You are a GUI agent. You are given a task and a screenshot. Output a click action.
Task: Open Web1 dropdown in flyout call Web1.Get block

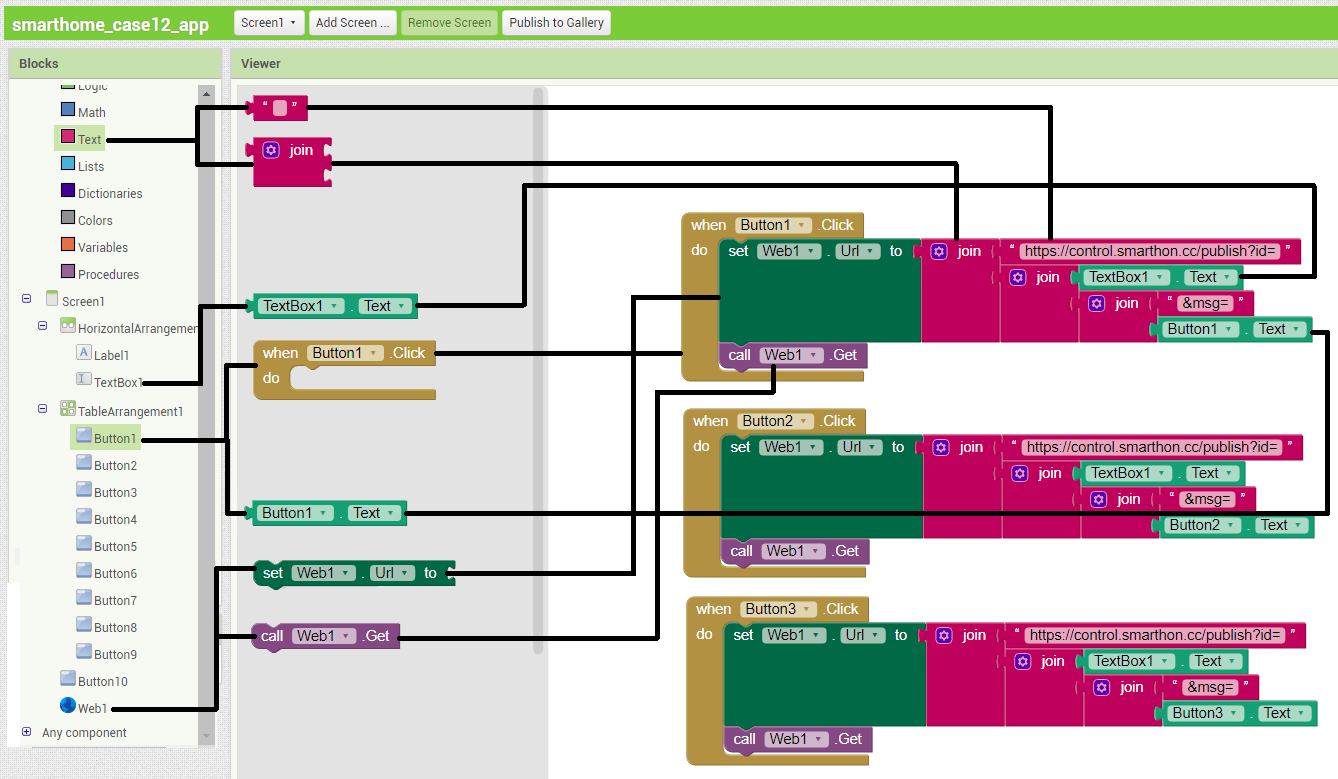pos(322,636)
